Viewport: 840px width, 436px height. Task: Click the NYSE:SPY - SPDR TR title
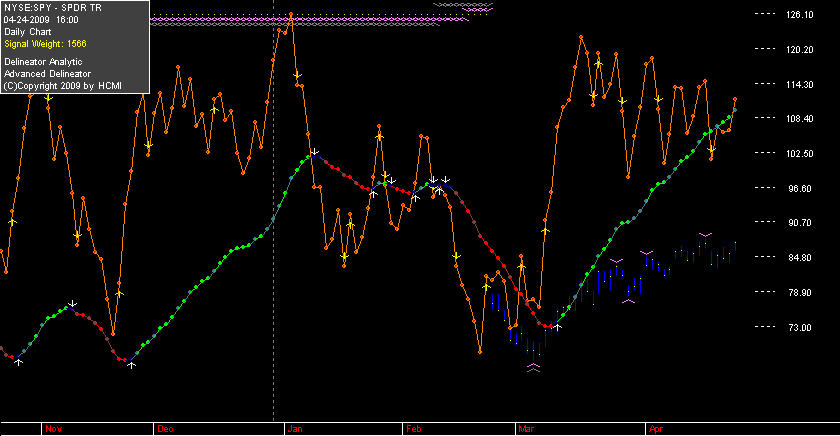click(x=52, y=8)
